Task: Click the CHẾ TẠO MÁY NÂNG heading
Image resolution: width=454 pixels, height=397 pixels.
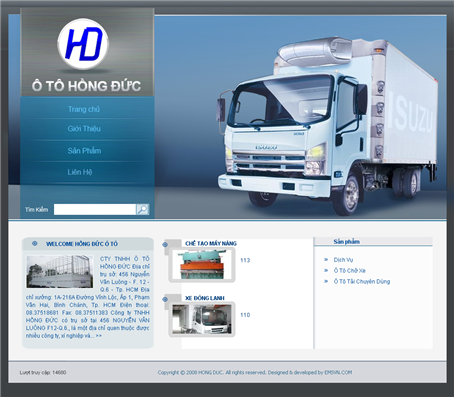Action: pos(211,244)
